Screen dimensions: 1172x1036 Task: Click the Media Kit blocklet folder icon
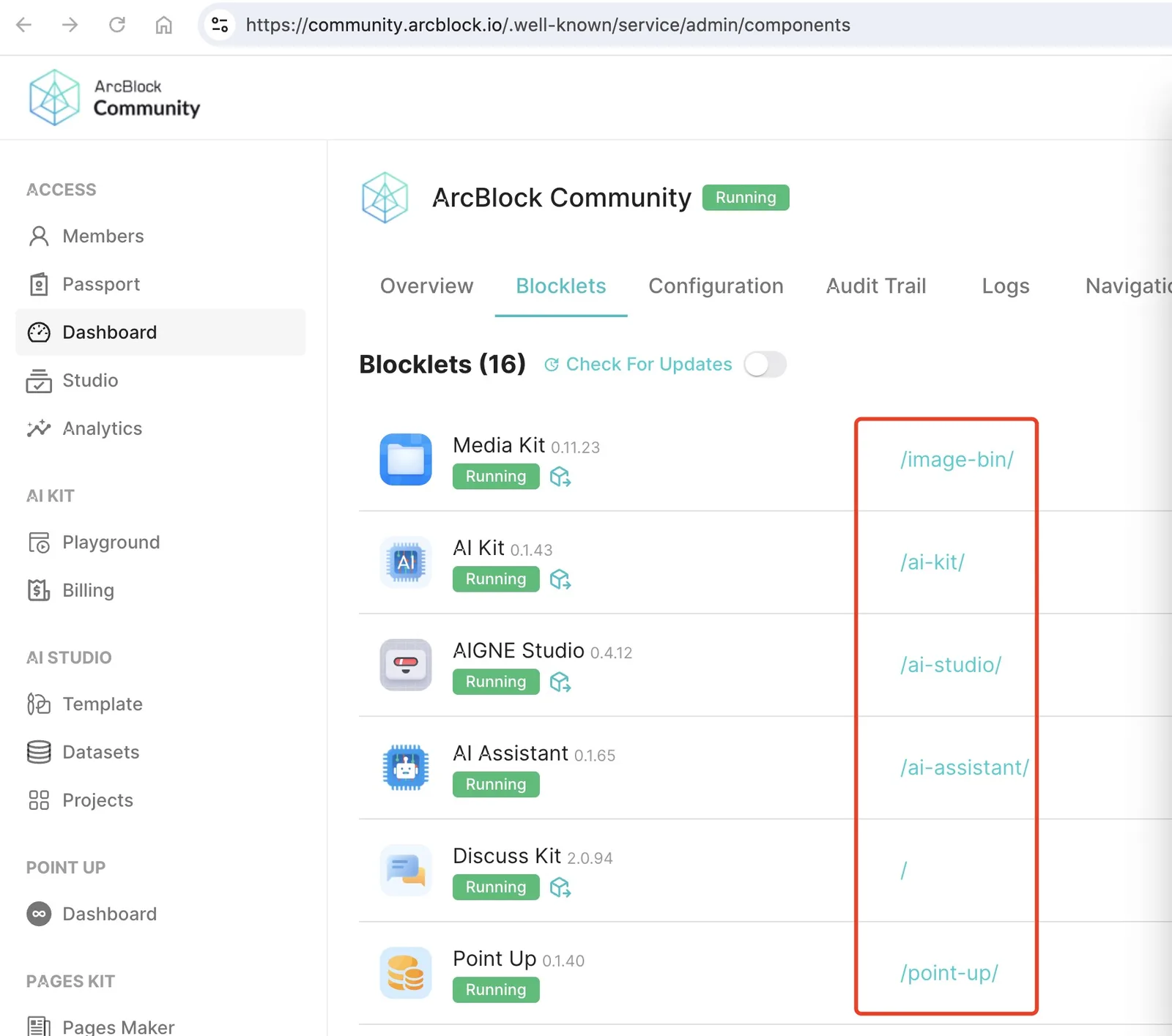(x=406, y=460)
